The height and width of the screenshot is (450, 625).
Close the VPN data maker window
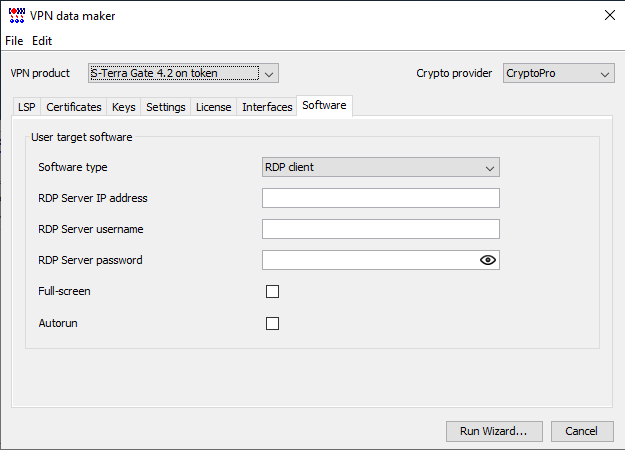click(x=609, y=15)
